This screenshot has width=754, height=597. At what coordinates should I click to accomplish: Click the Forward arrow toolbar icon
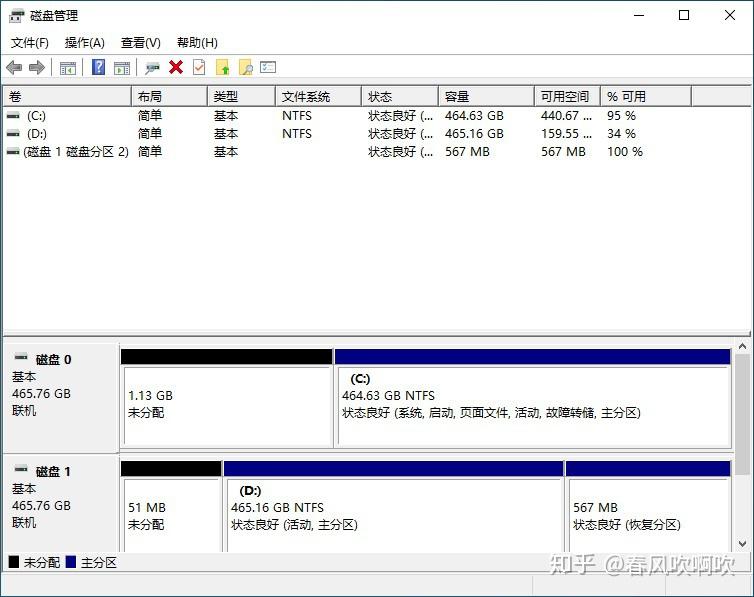(37, 67)
